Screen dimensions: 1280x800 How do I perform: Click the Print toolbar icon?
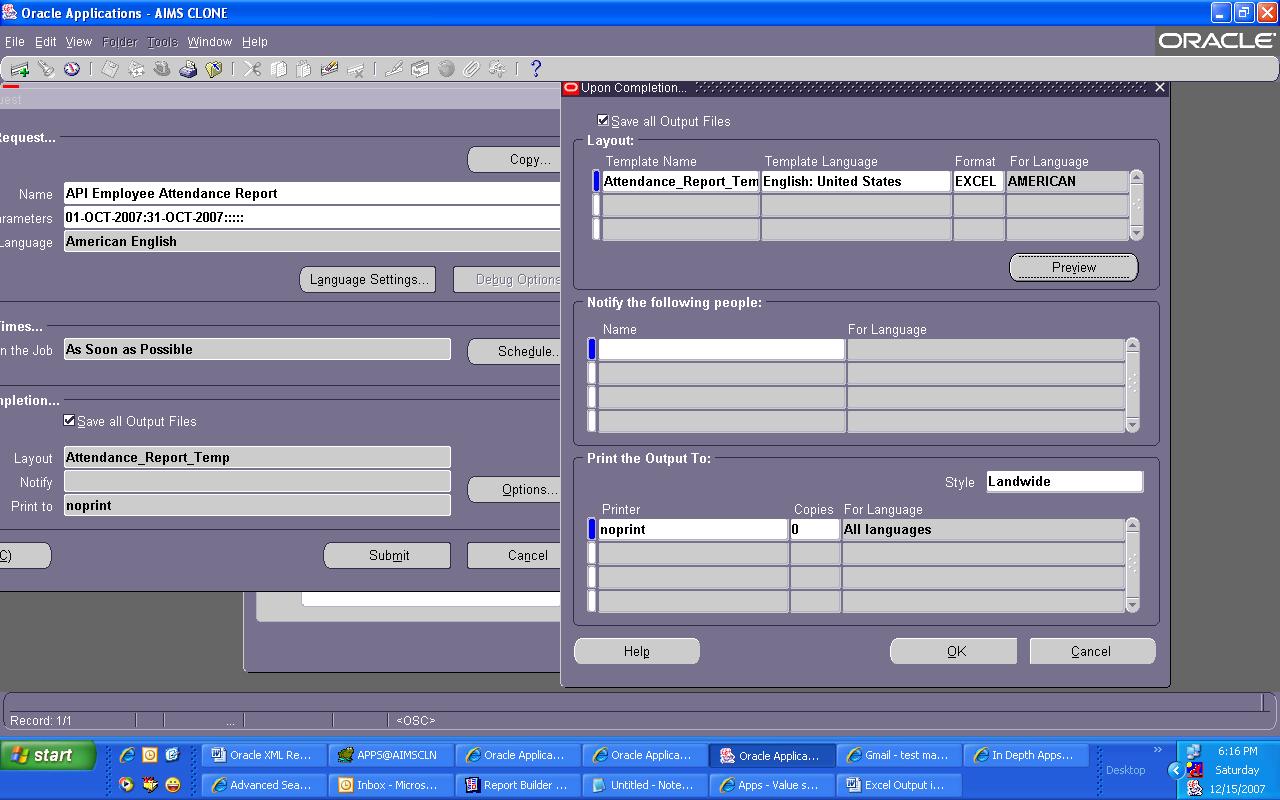click(188, 69)
